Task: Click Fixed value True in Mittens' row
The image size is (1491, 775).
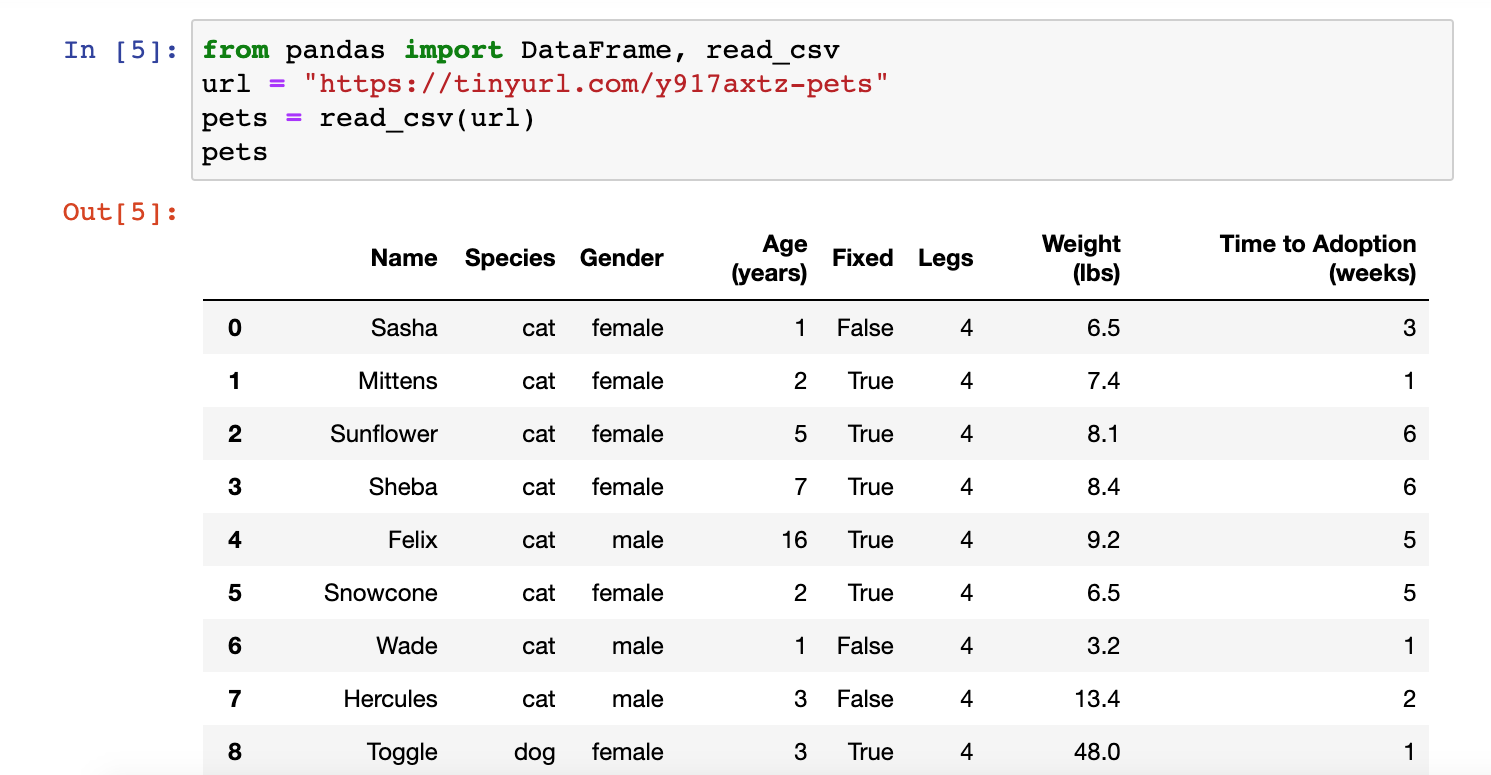Action: tap(870, 381)
